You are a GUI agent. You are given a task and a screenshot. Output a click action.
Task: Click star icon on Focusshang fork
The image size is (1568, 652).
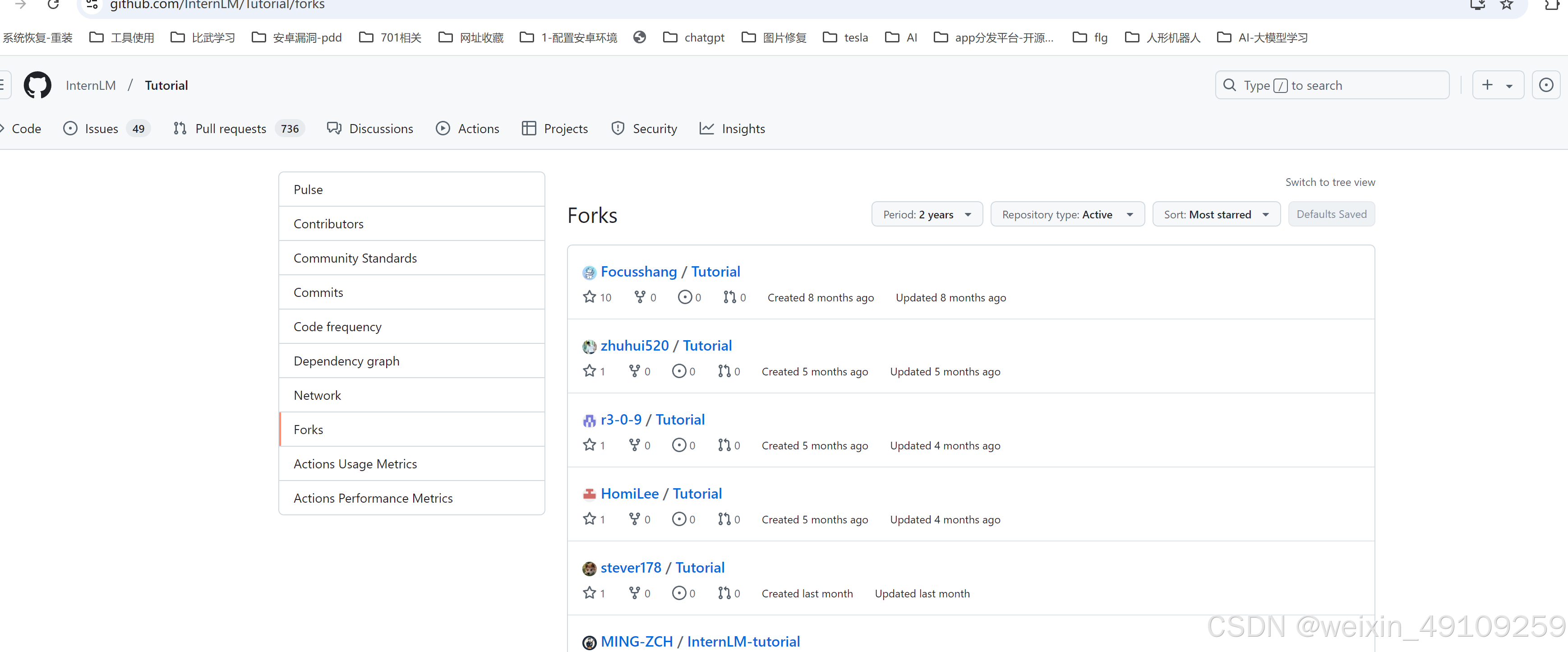pos(589,297)
